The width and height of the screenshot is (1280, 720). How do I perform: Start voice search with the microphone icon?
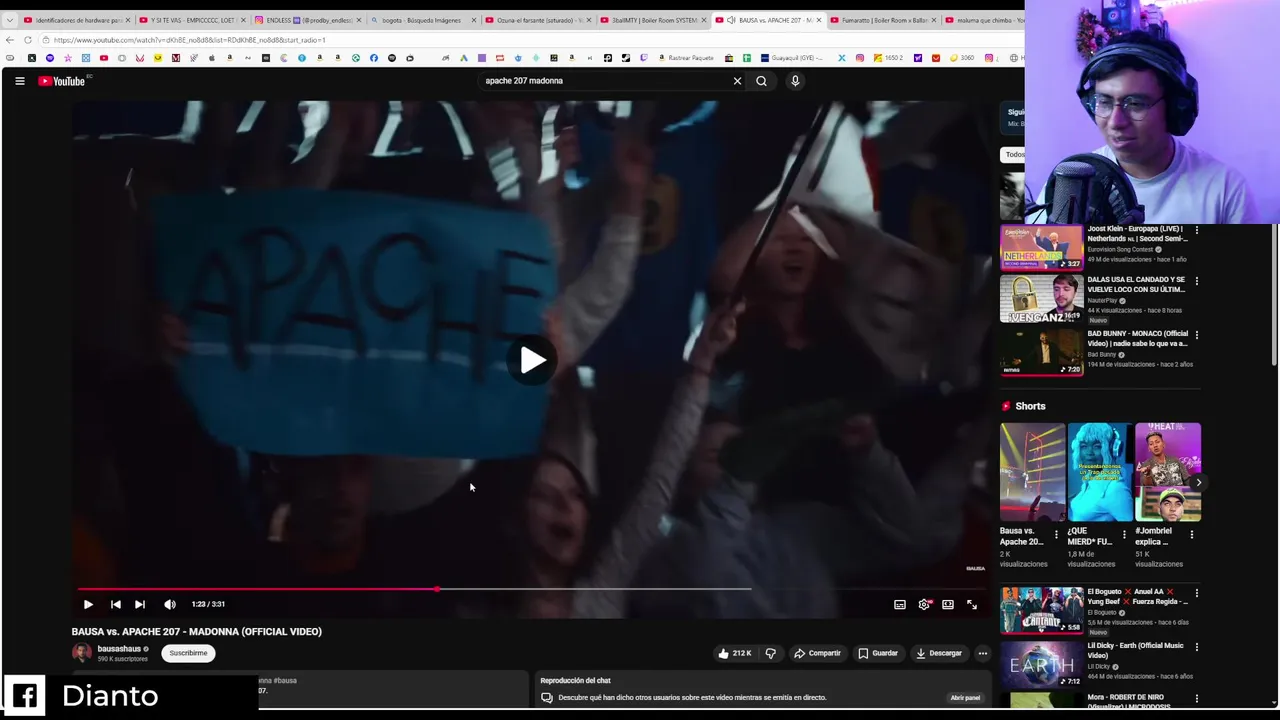point(795,81)
